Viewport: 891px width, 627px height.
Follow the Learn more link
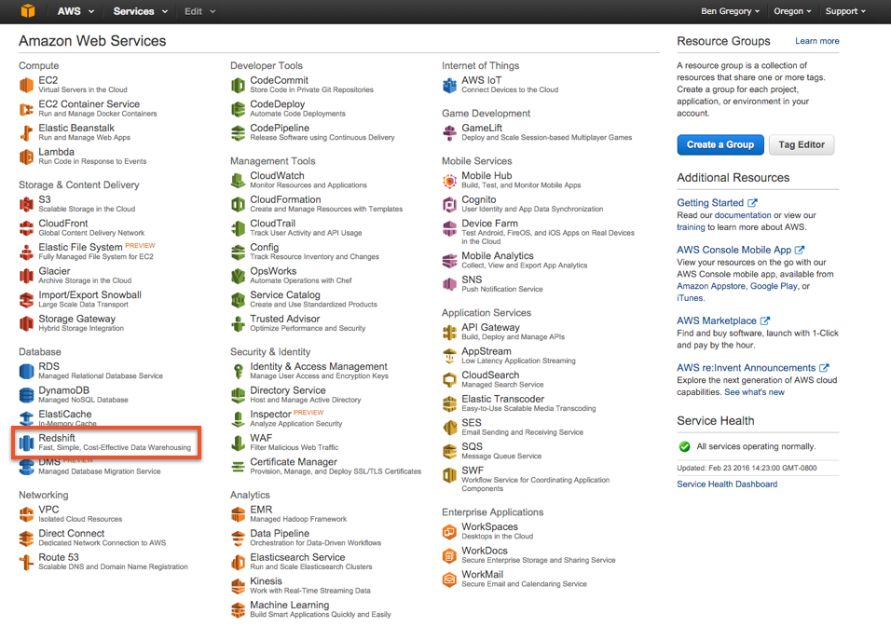(x=817, y=41)
